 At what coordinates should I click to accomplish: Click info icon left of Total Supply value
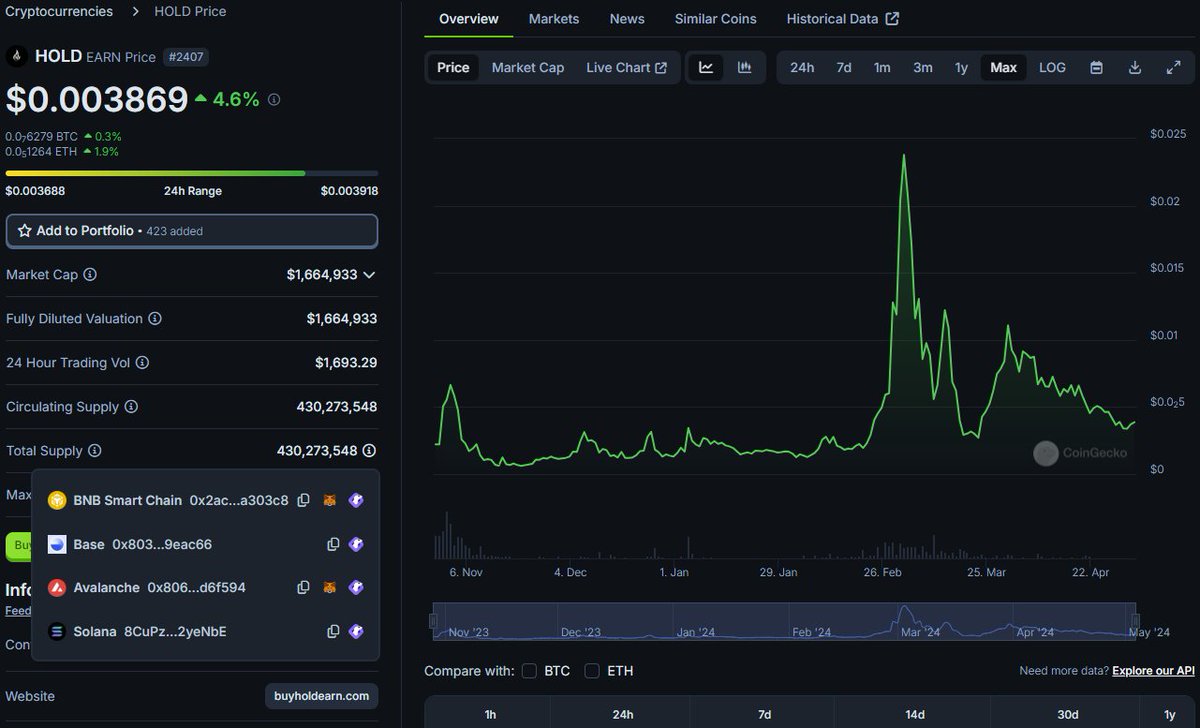point(95,451)
